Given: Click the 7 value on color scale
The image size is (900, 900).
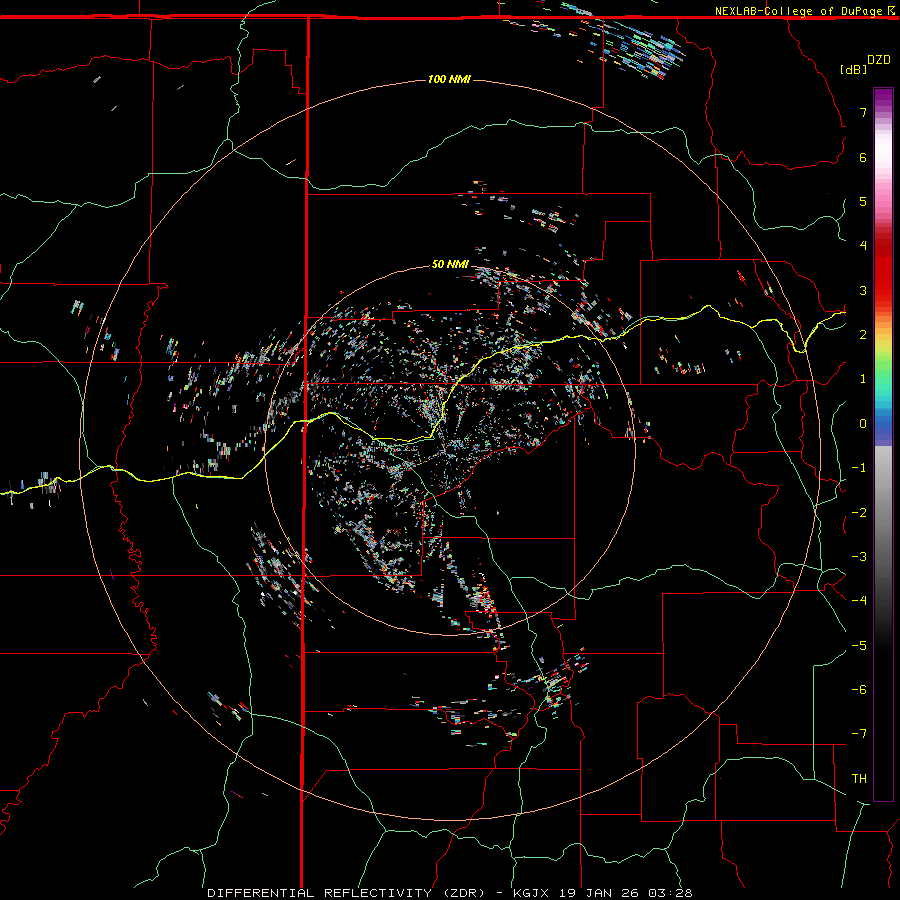Looking at the screenshot, I should click(x=863, y=112).
